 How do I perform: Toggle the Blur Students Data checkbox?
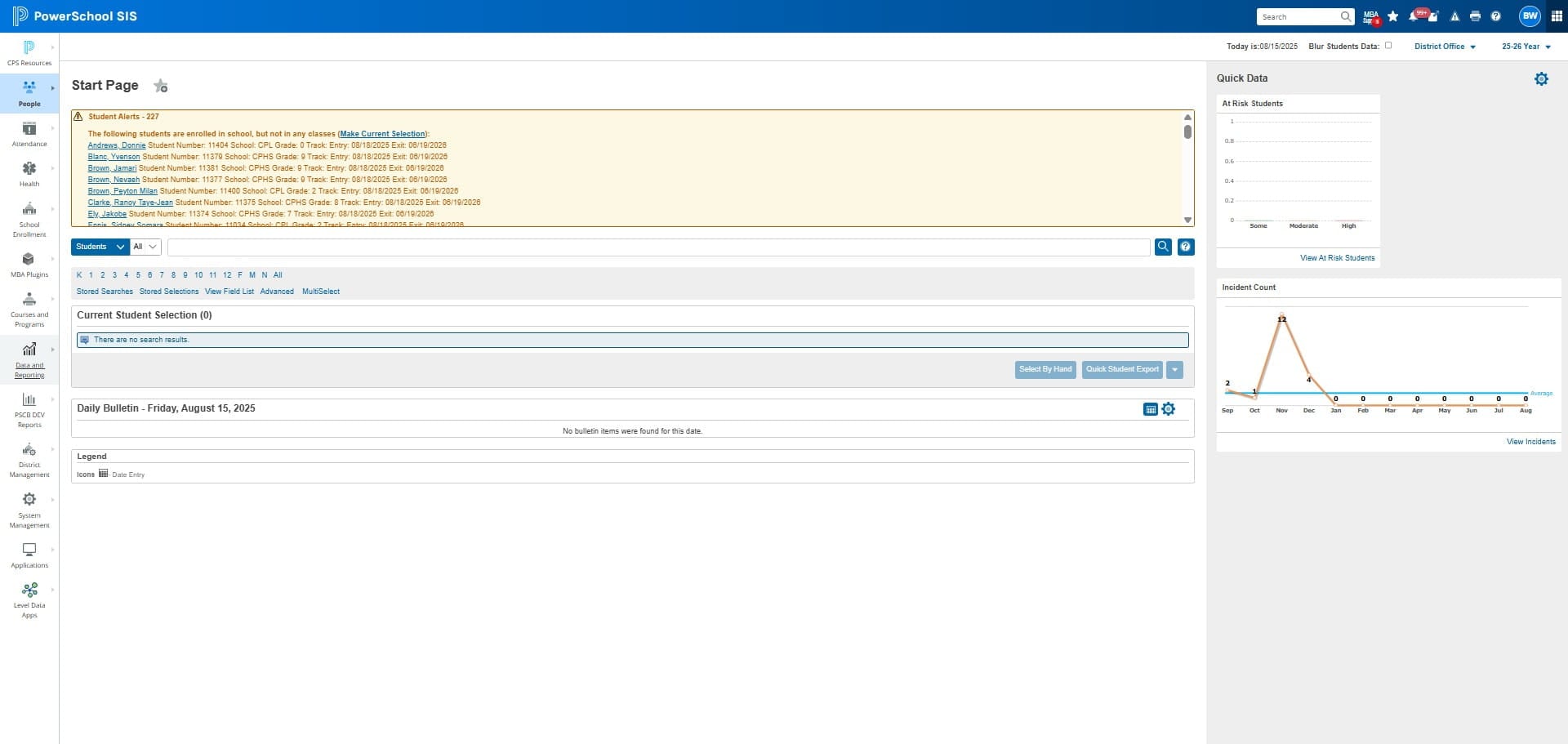(x=1388, y=46)
